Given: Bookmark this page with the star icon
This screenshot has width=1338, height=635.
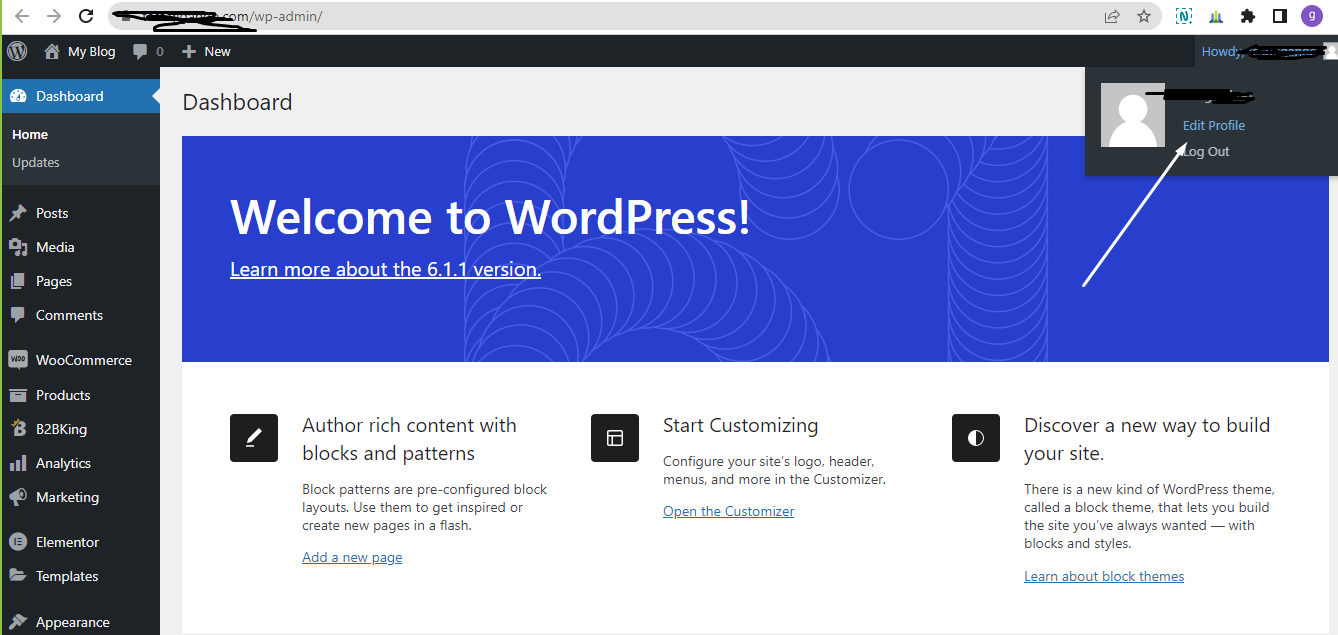Looking at the screenshot, I should [1144, 16].
